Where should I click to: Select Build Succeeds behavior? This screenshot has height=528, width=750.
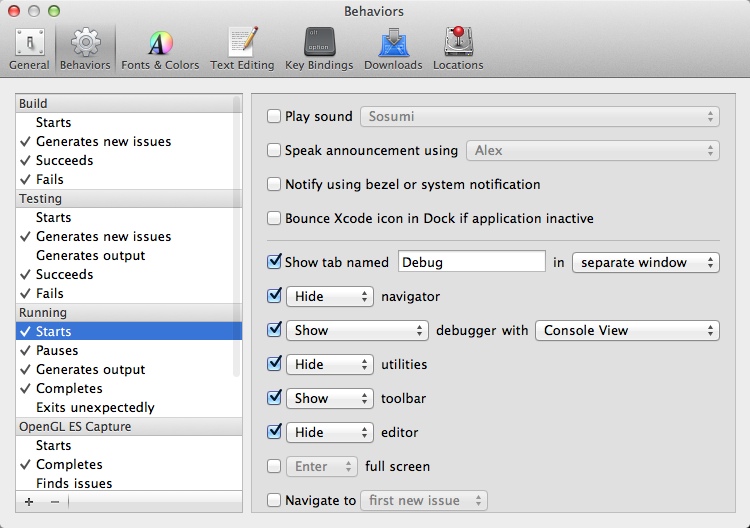click(129, 160)
